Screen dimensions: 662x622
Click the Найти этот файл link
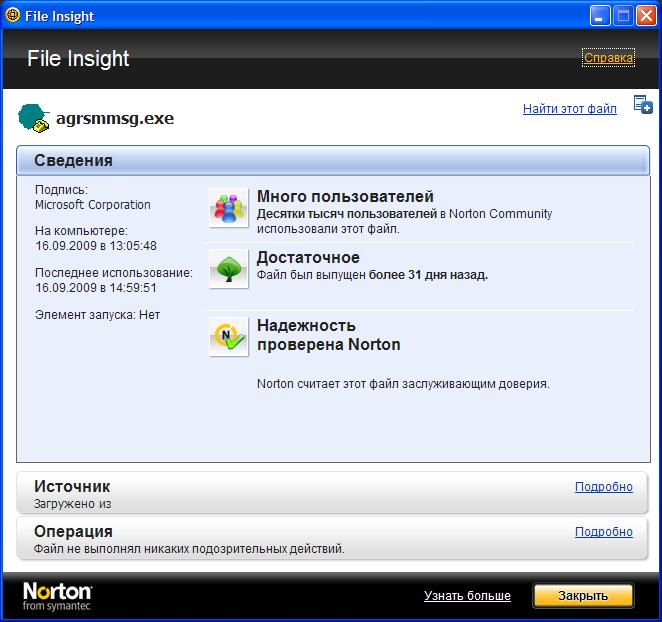click(570, 109)
